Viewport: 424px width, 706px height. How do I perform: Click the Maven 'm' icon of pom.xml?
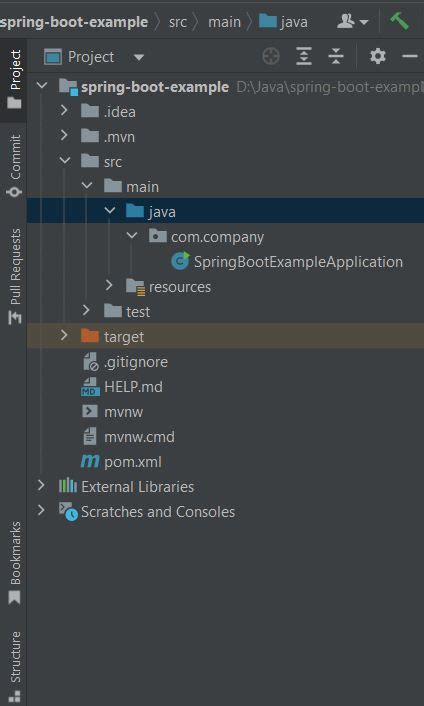click(90, 461)
